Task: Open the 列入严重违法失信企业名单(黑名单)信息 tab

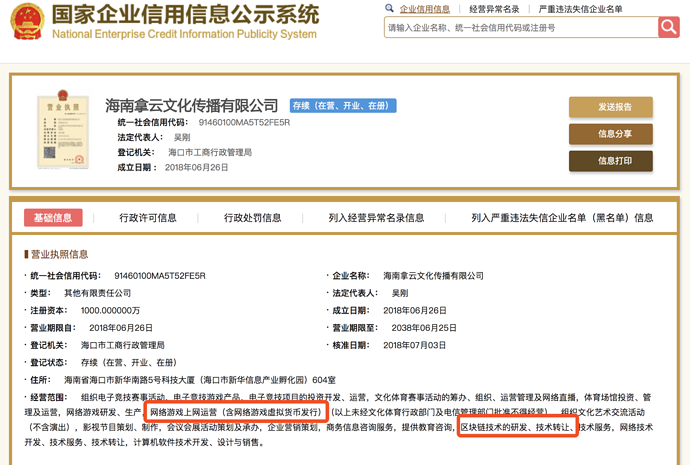Action: 562,218
